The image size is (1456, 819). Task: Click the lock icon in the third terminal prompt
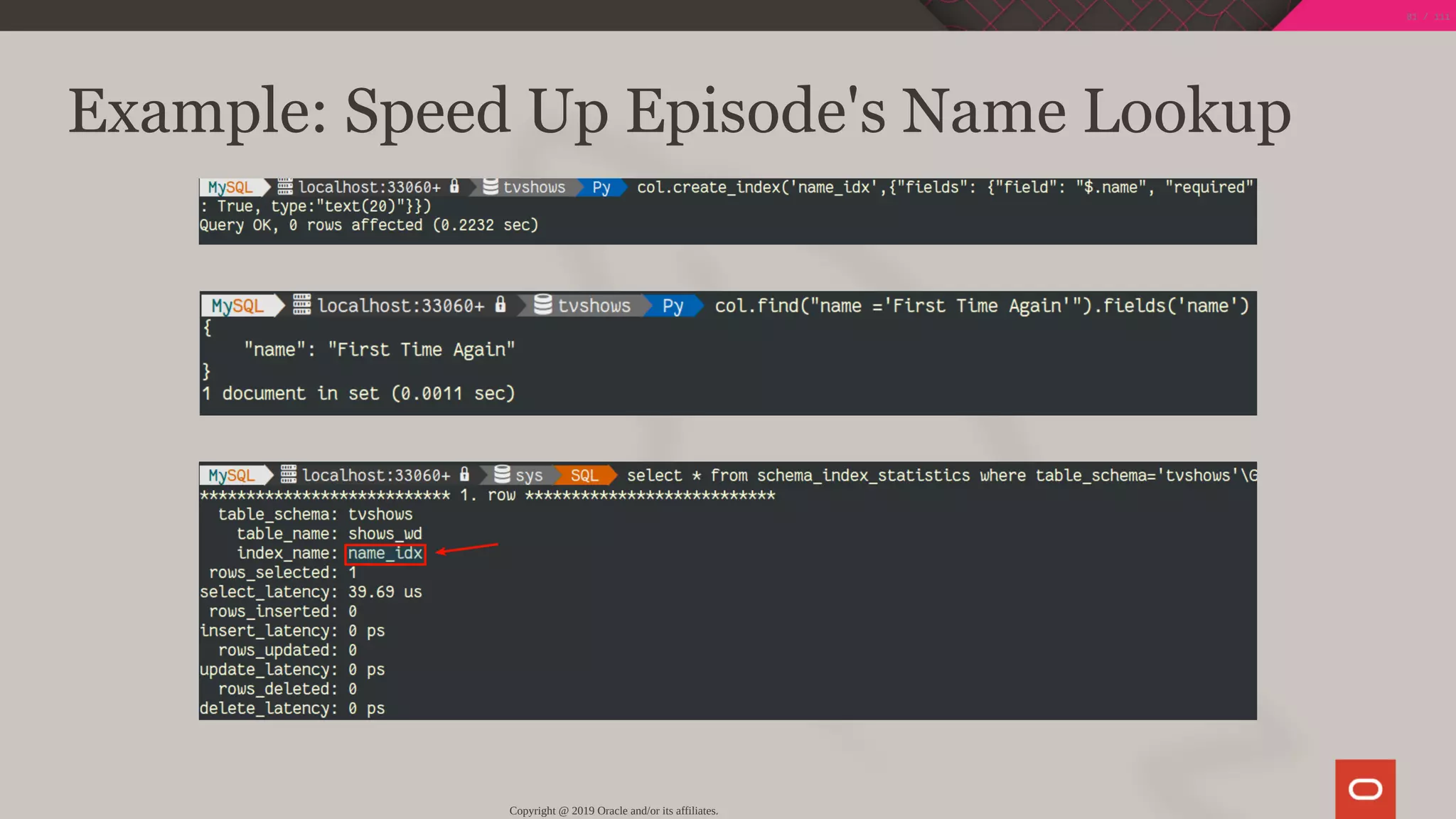coord(464,474)
